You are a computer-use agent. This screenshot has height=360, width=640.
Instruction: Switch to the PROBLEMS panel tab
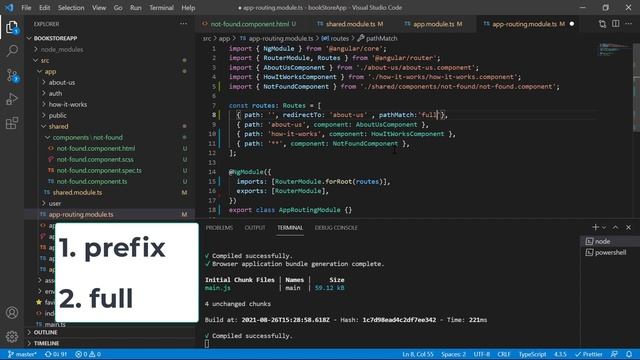click(219, 228)
